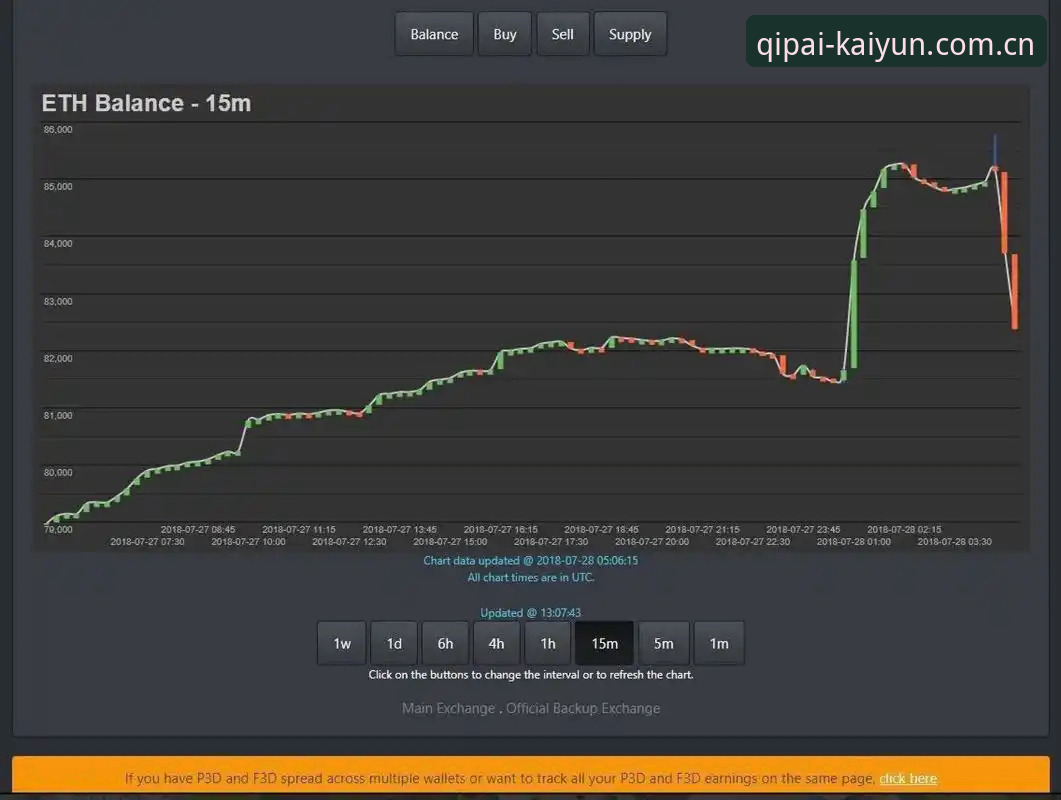Click the 2018-07-27 16:15 time label

point(501,529)
